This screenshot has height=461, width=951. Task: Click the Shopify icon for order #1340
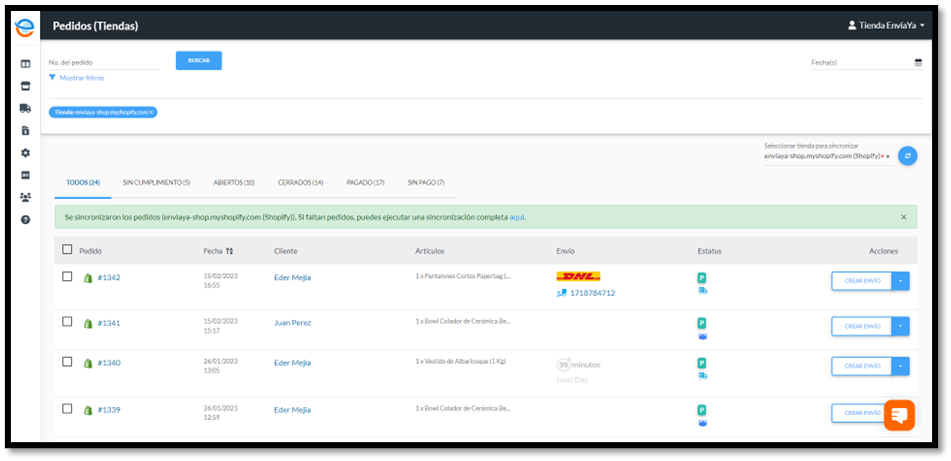[88, 363]
